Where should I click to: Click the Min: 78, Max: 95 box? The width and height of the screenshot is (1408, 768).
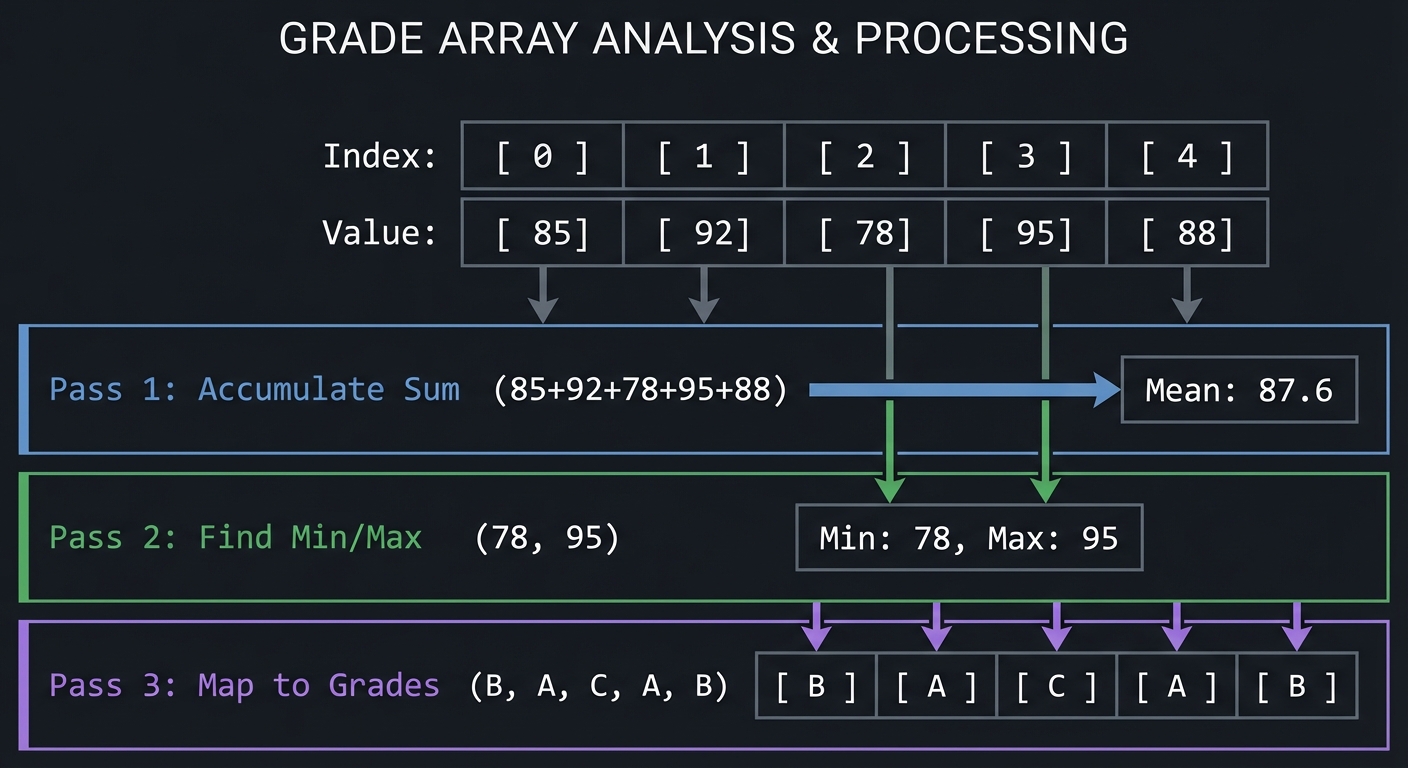coord(968,538)
